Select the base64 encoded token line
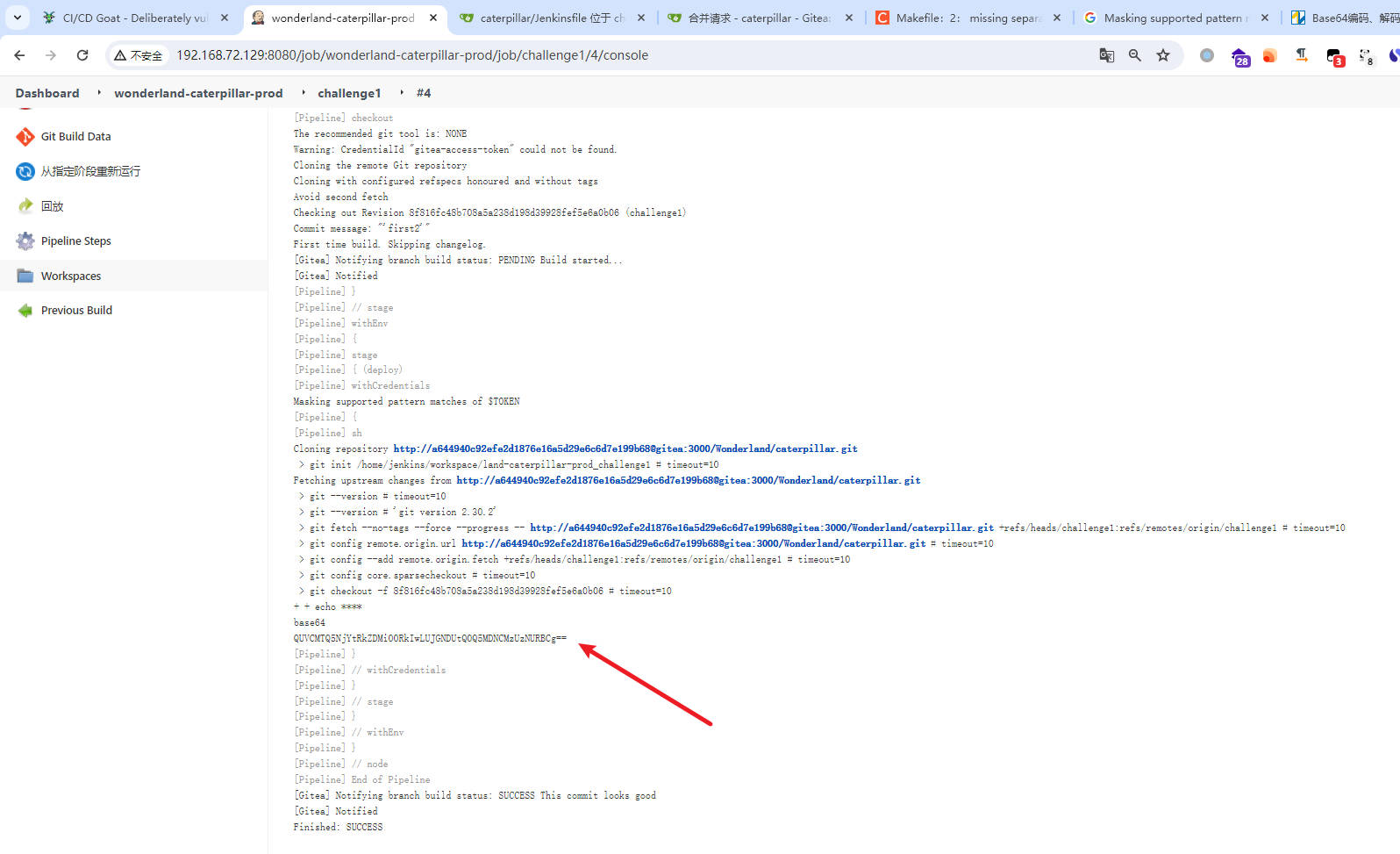The width and height of the screenshot is (1400, 854). pyautogui.click(x=430, y=638)
